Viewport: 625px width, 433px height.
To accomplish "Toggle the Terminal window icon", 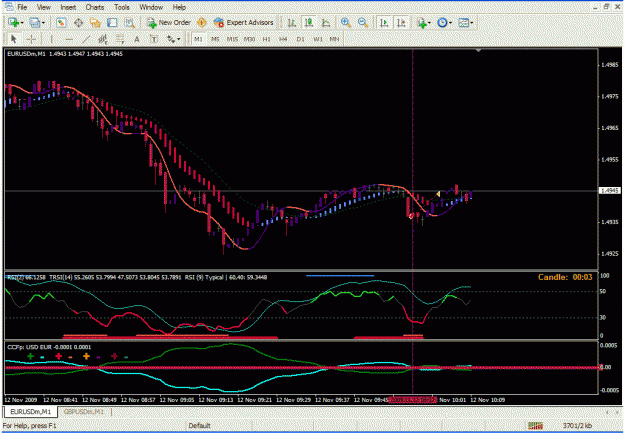I will click(x=112, y=23).
